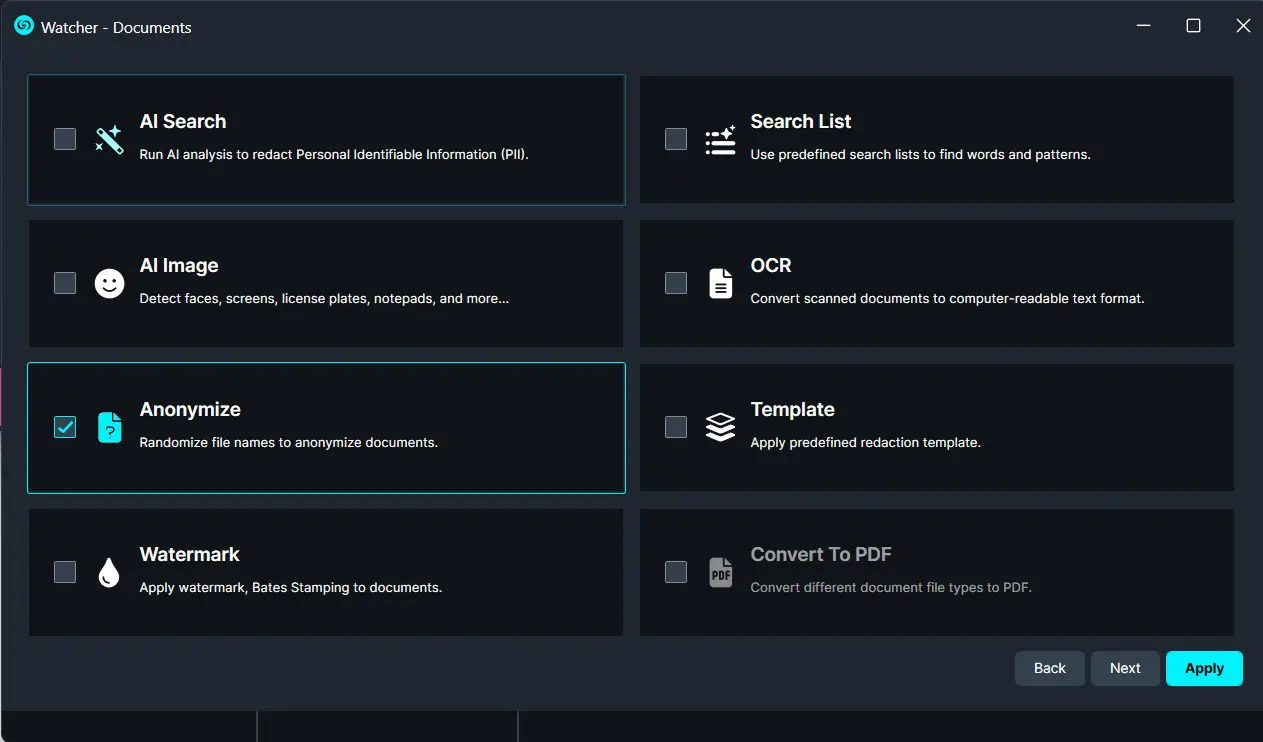Click 'Convert different document file types' description
Image resolution: width=1263 pixels, height=742 pixels.
click(891, 587)
